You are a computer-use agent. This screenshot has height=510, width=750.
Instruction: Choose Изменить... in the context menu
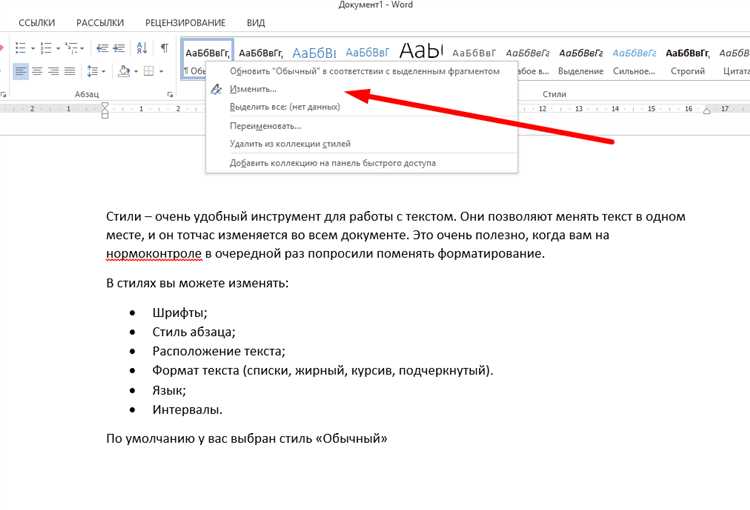click(x=362, y=89)
